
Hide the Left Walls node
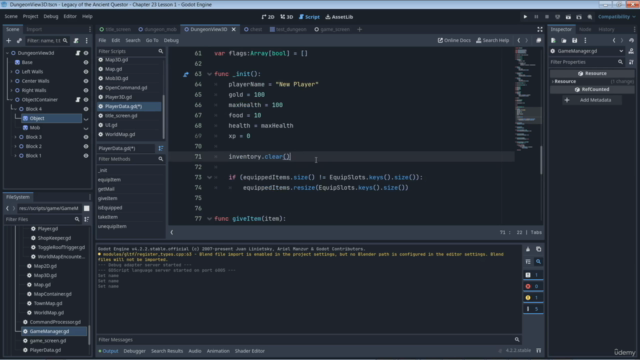pos(86,72)
